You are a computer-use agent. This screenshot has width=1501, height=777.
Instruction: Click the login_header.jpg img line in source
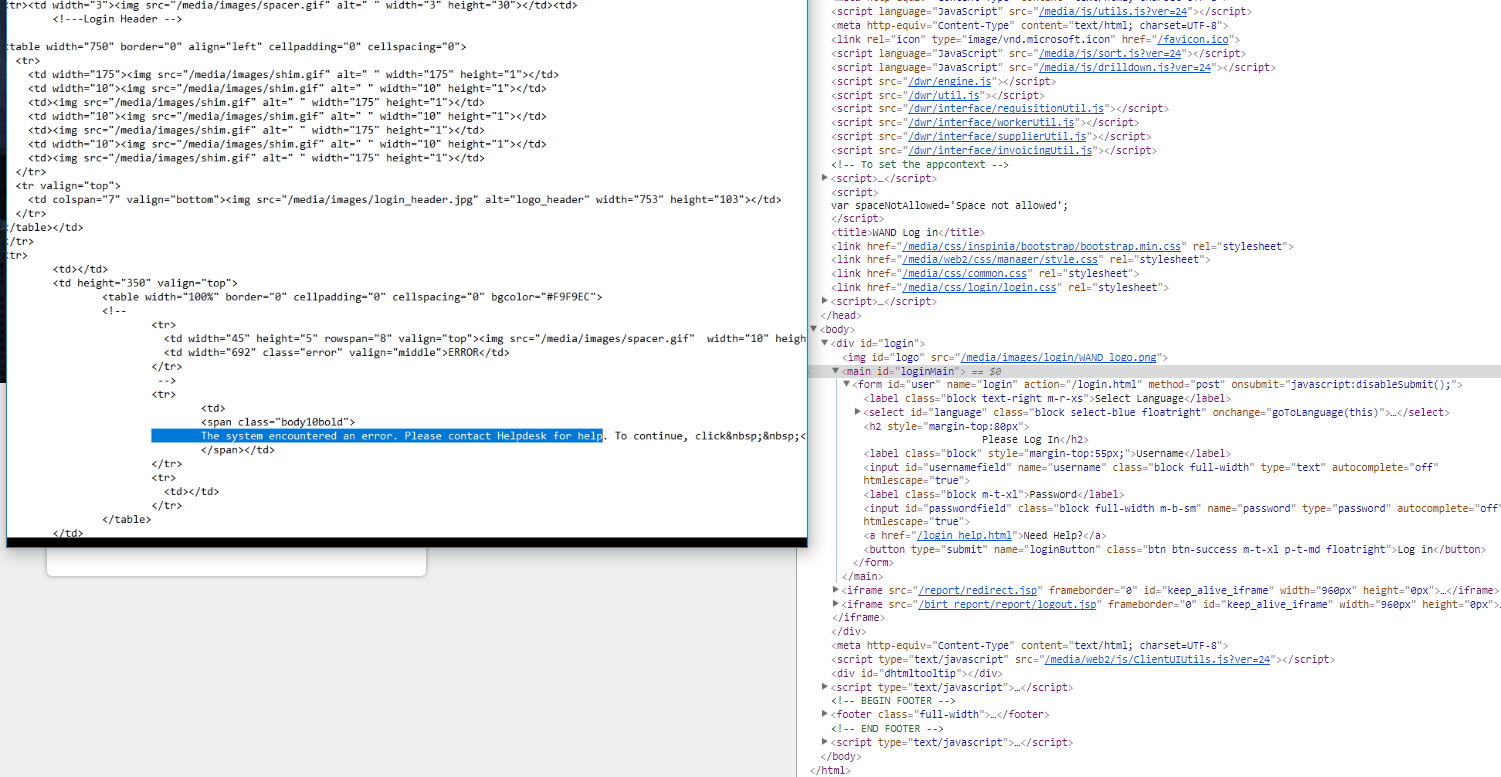[x=404, y=199]
